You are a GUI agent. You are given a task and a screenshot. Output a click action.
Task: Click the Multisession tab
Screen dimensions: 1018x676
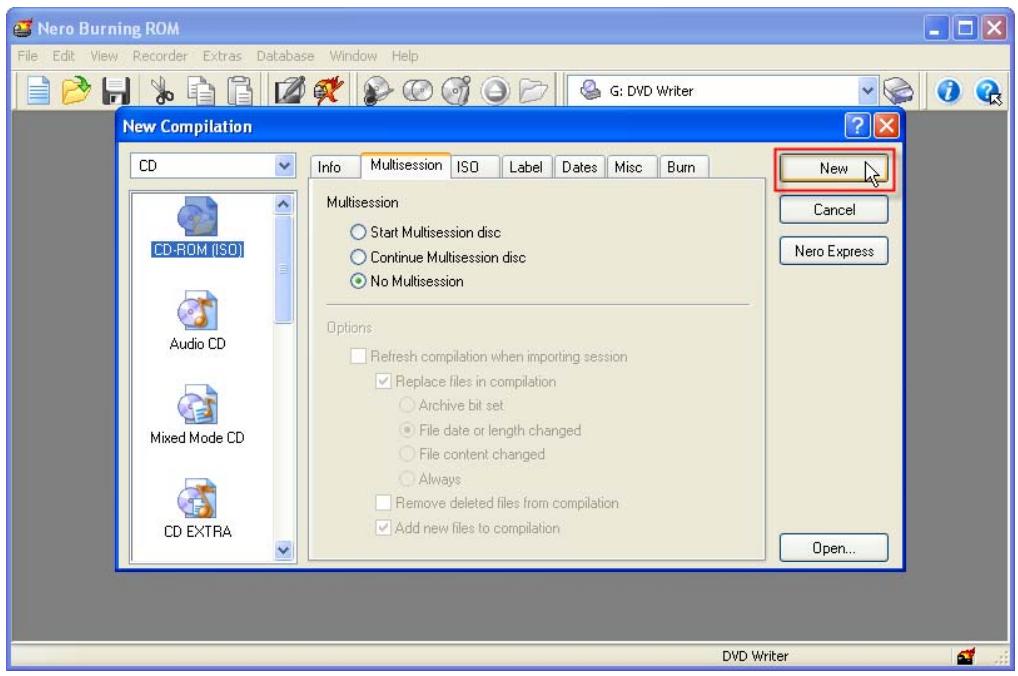[x=406, y=165]
